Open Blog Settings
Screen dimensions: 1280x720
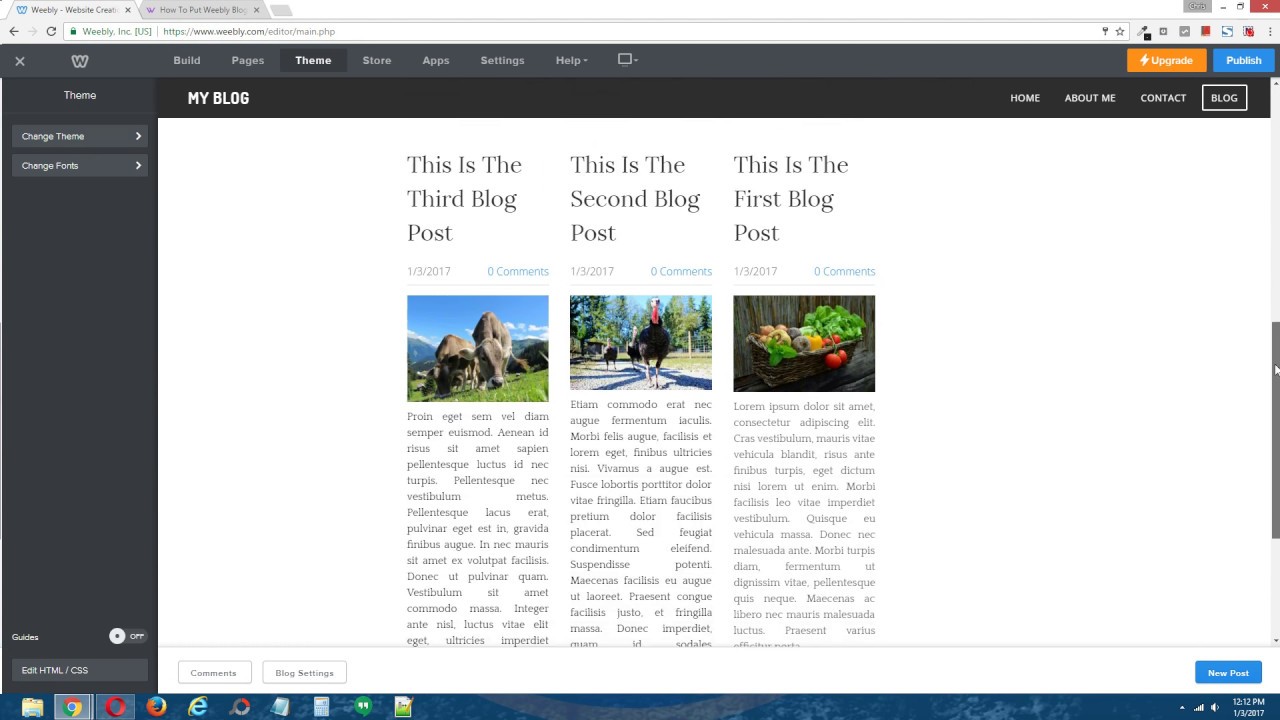(304, 673)
